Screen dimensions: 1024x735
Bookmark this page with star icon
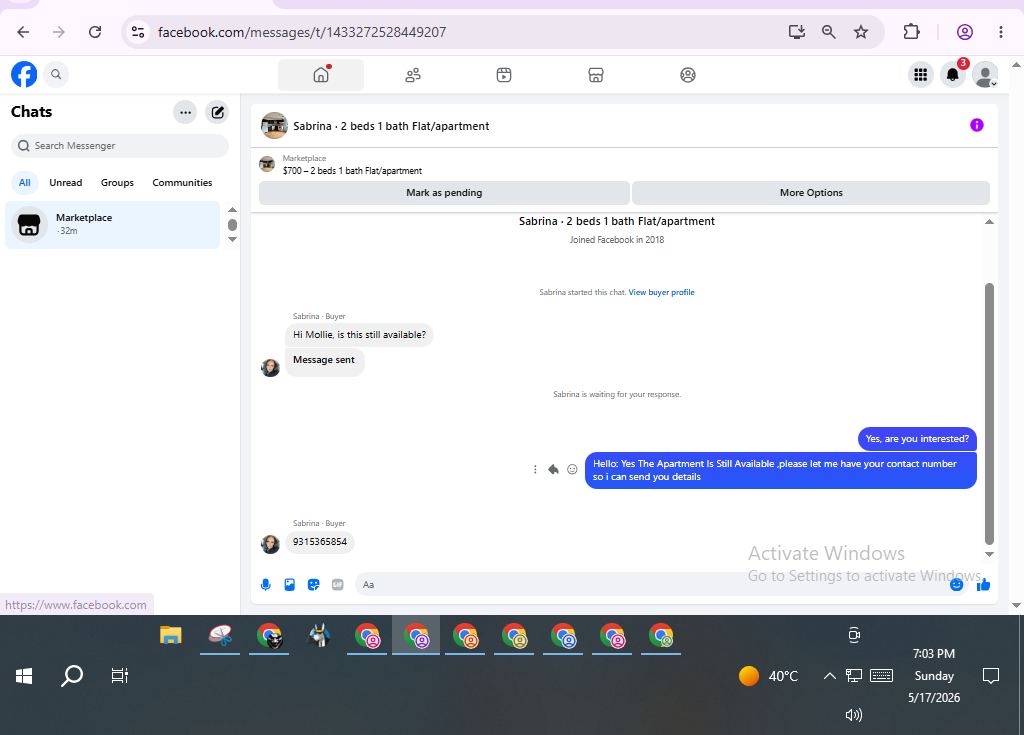pyautogui.click(x=861, y=32)
